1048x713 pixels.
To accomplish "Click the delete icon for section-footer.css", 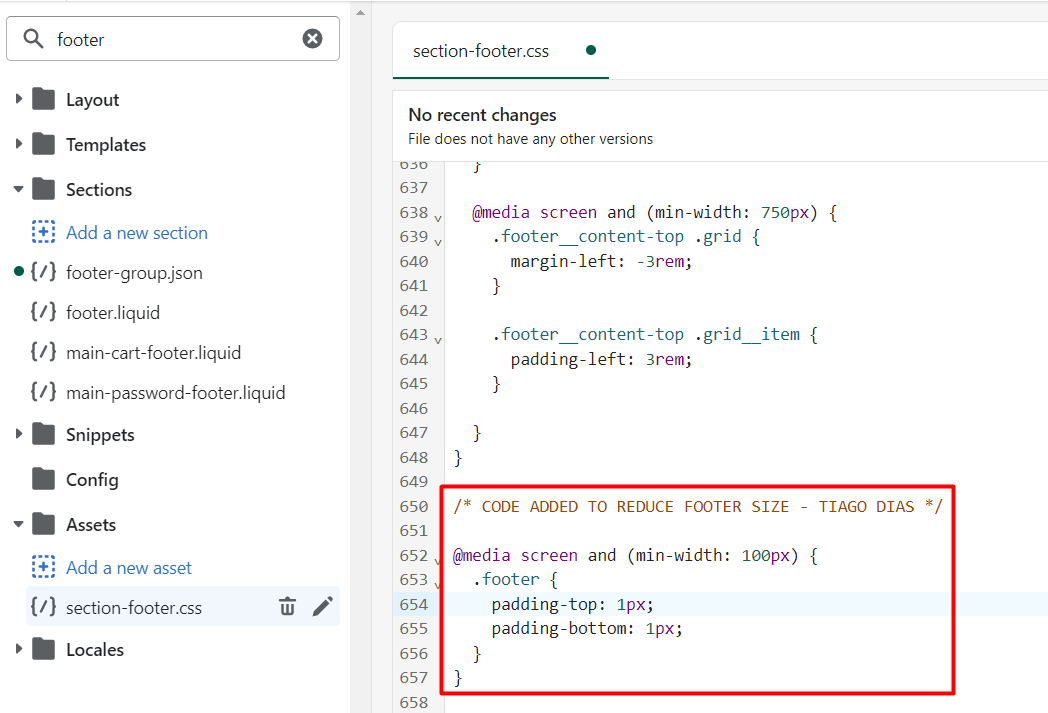I will tap(288, 606).
